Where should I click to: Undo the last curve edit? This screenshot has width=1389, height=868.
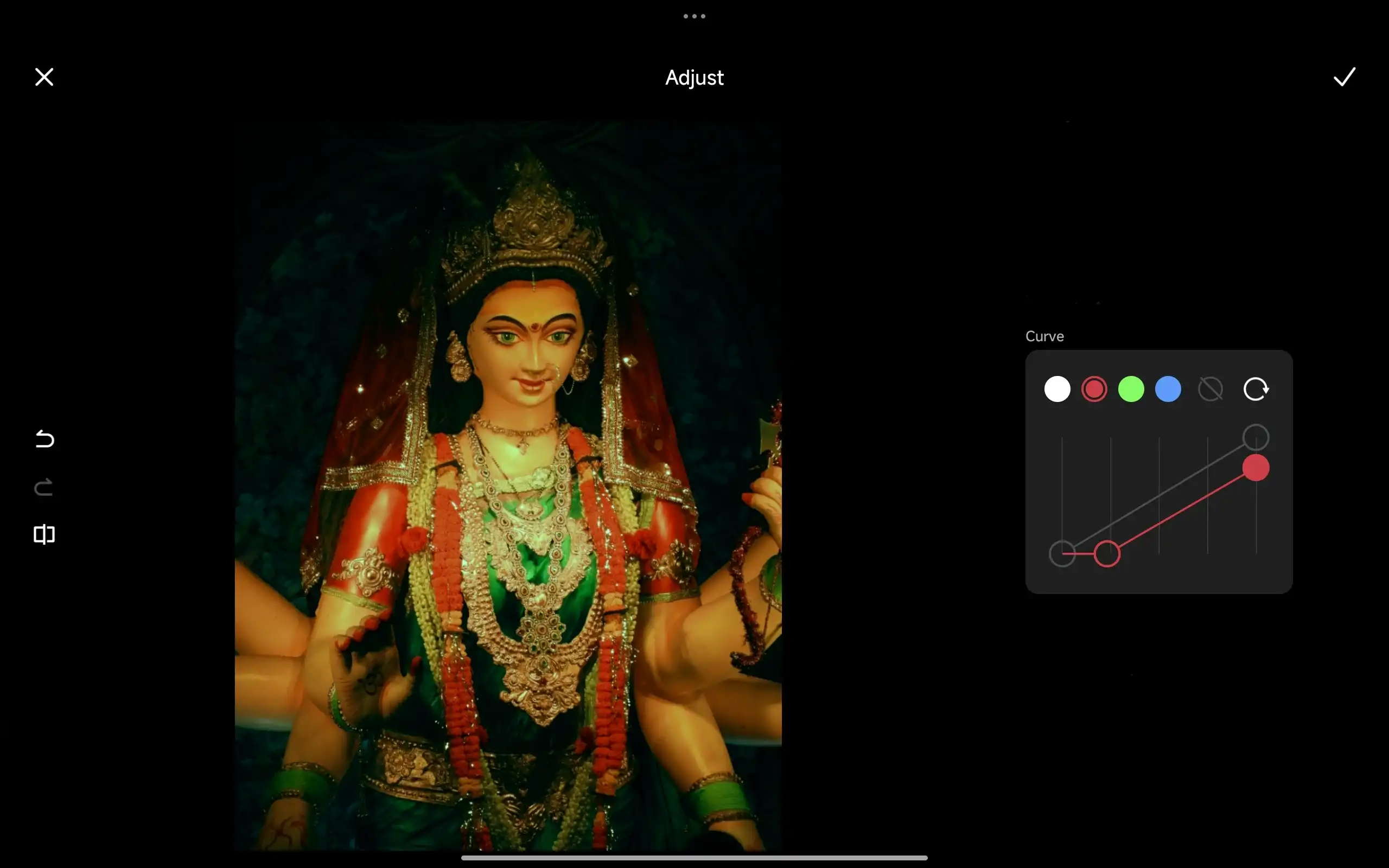tap(44, 439)
